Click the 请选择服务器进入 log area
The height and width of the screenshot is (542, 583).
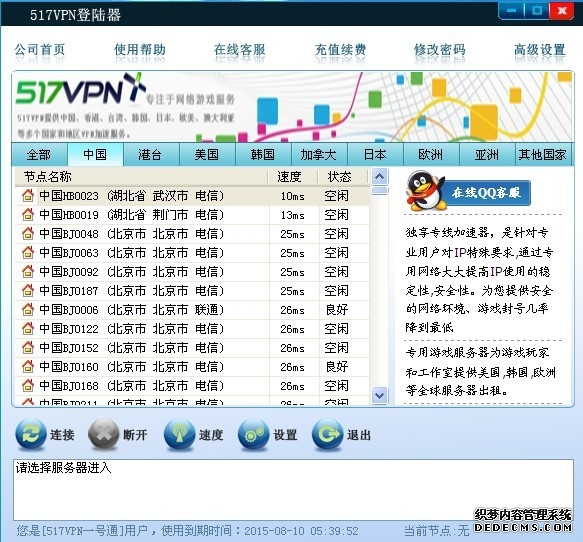tap(293, 490)
